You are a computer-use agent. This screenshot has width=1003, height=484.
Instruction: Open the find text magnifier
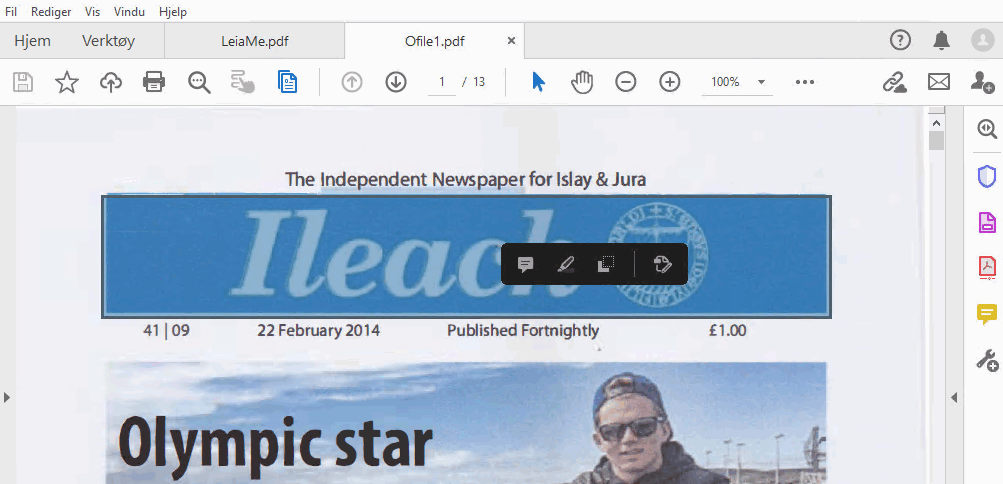tap(199, 82)
